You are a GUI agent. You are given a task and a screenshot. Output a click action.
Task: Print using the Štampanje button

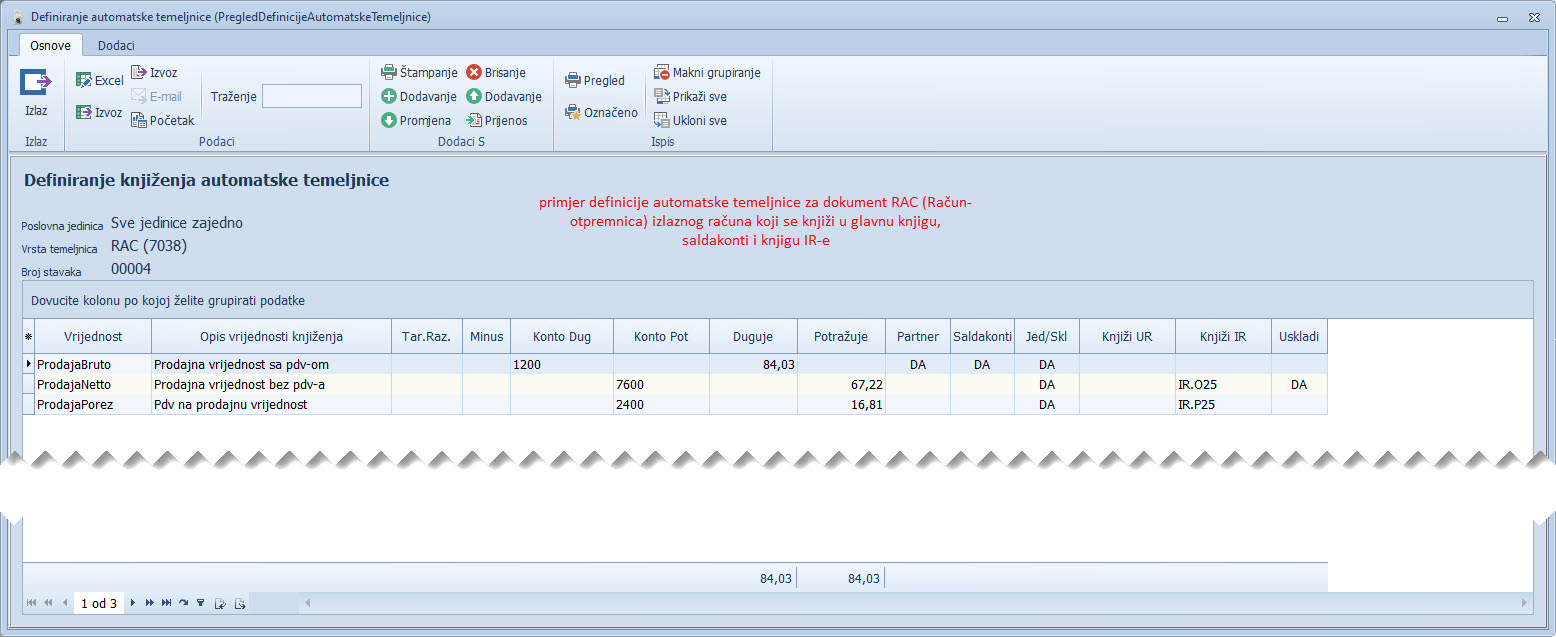389,73
